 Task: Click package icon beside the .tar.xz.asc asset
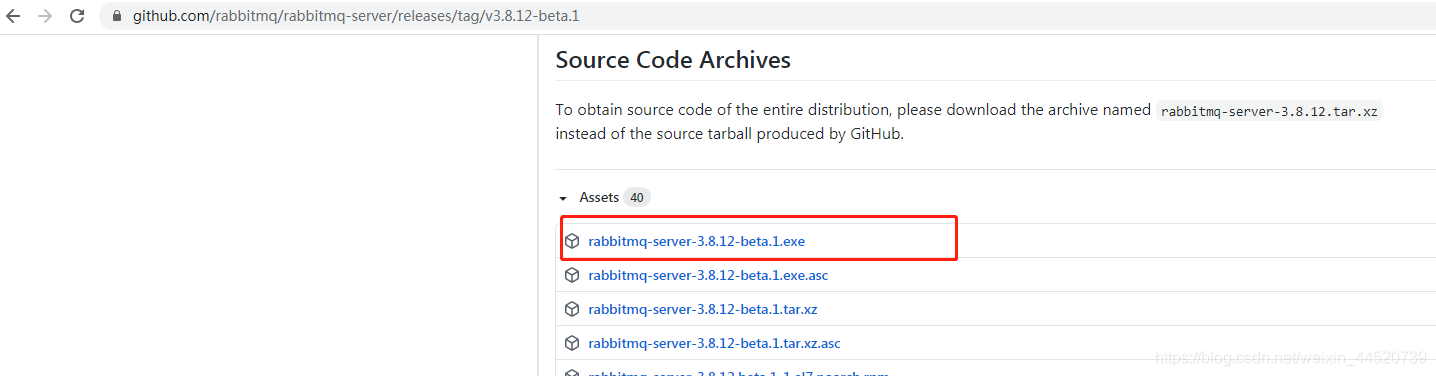(x=572, y=343)
